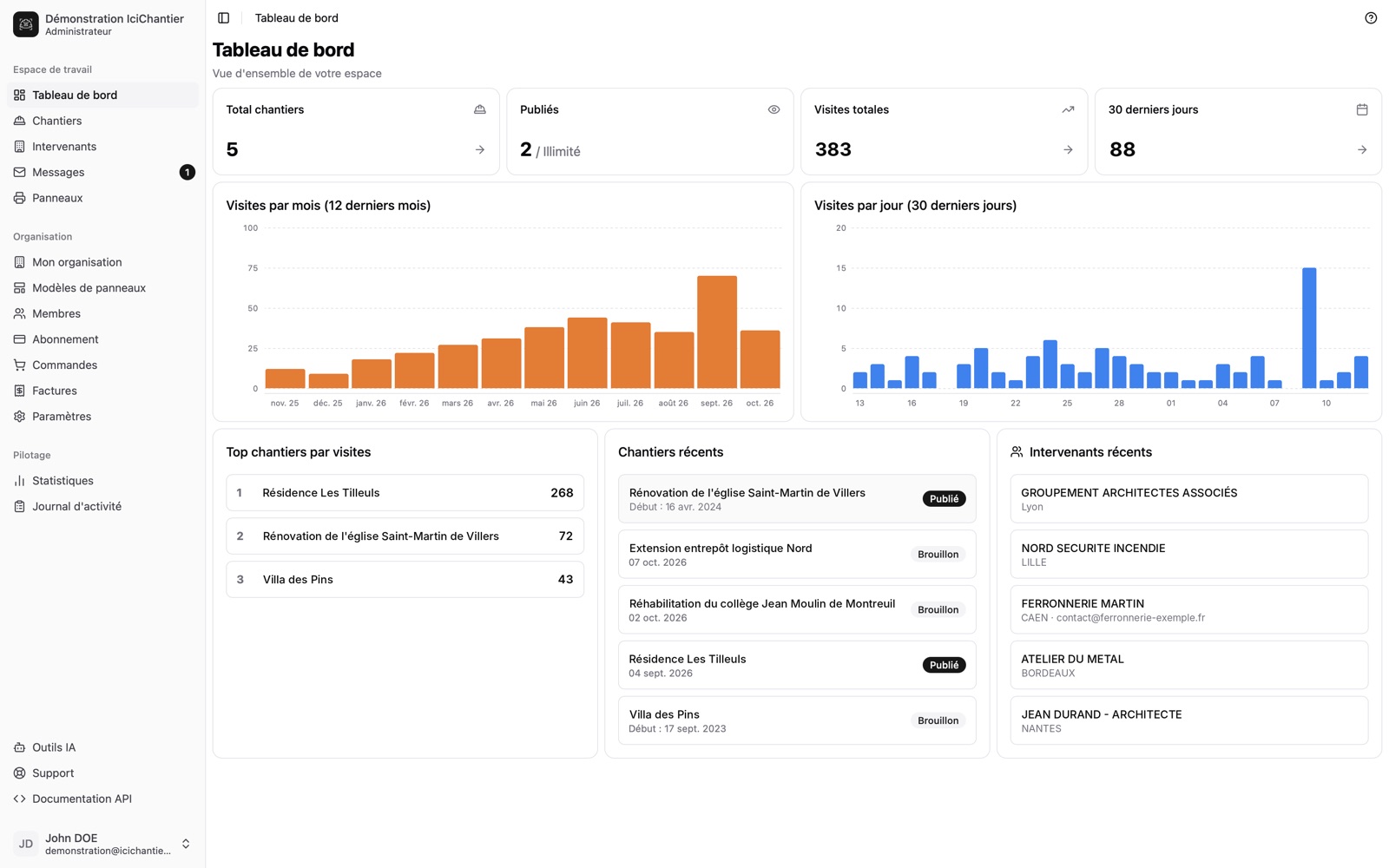
Task: Click the arrow on Visites totales card
Action: tap(1068, 150)
